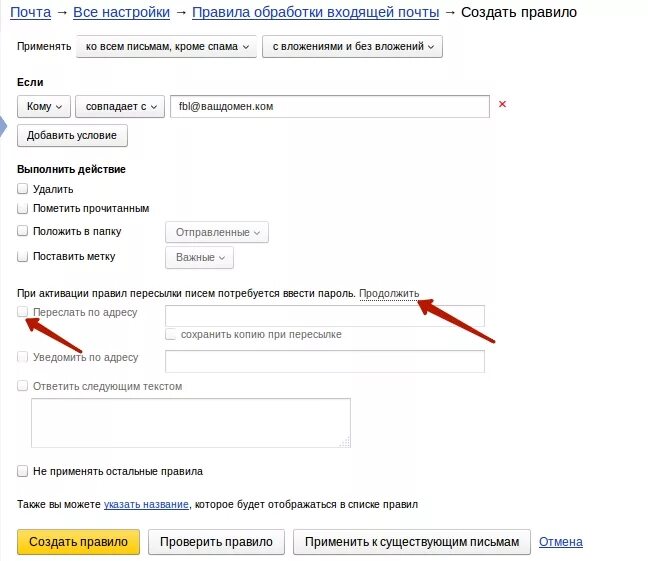This screenshot has width=648, height=561.
Task: Open the Кому field dropdown
Action: [x=44, y=106]
